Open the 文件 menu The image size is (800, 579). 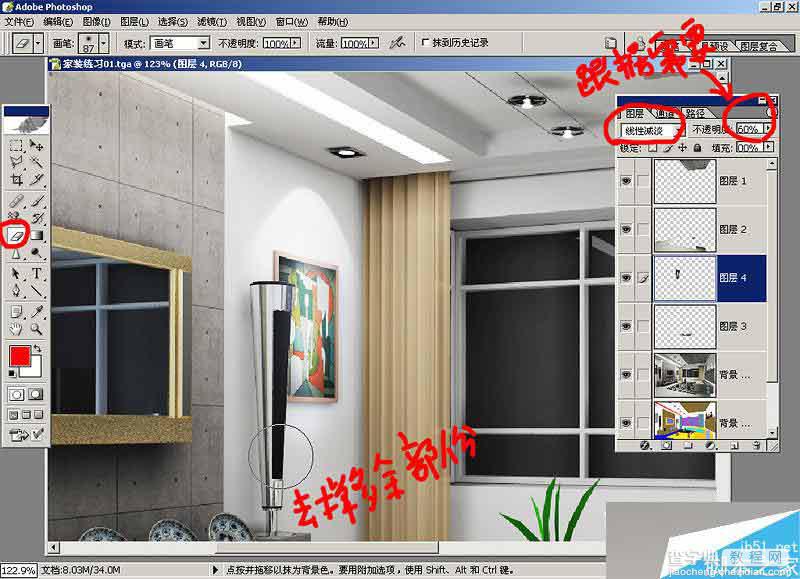tap(19, 22)
